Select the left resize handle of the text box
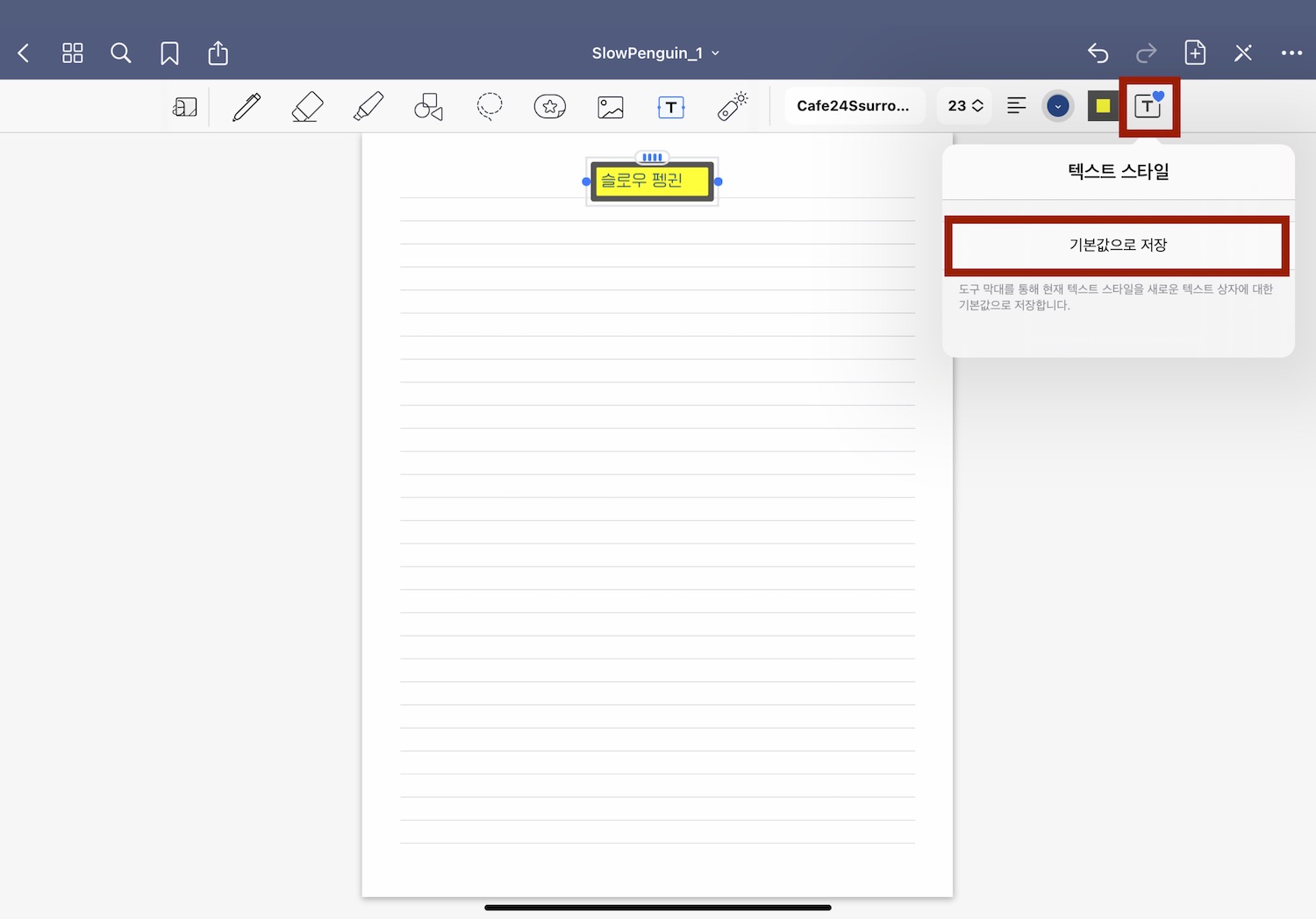1316x919 pixels. click(587, 182)
